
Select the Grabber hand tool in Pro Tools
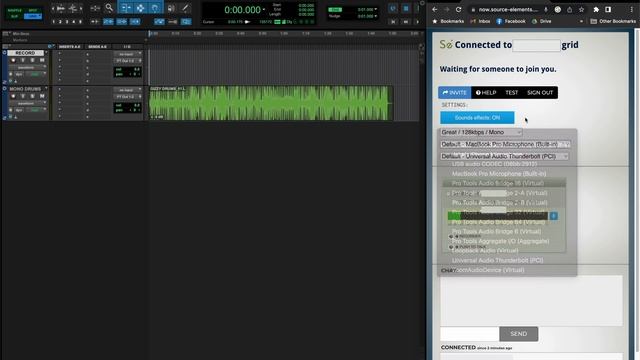155,8
